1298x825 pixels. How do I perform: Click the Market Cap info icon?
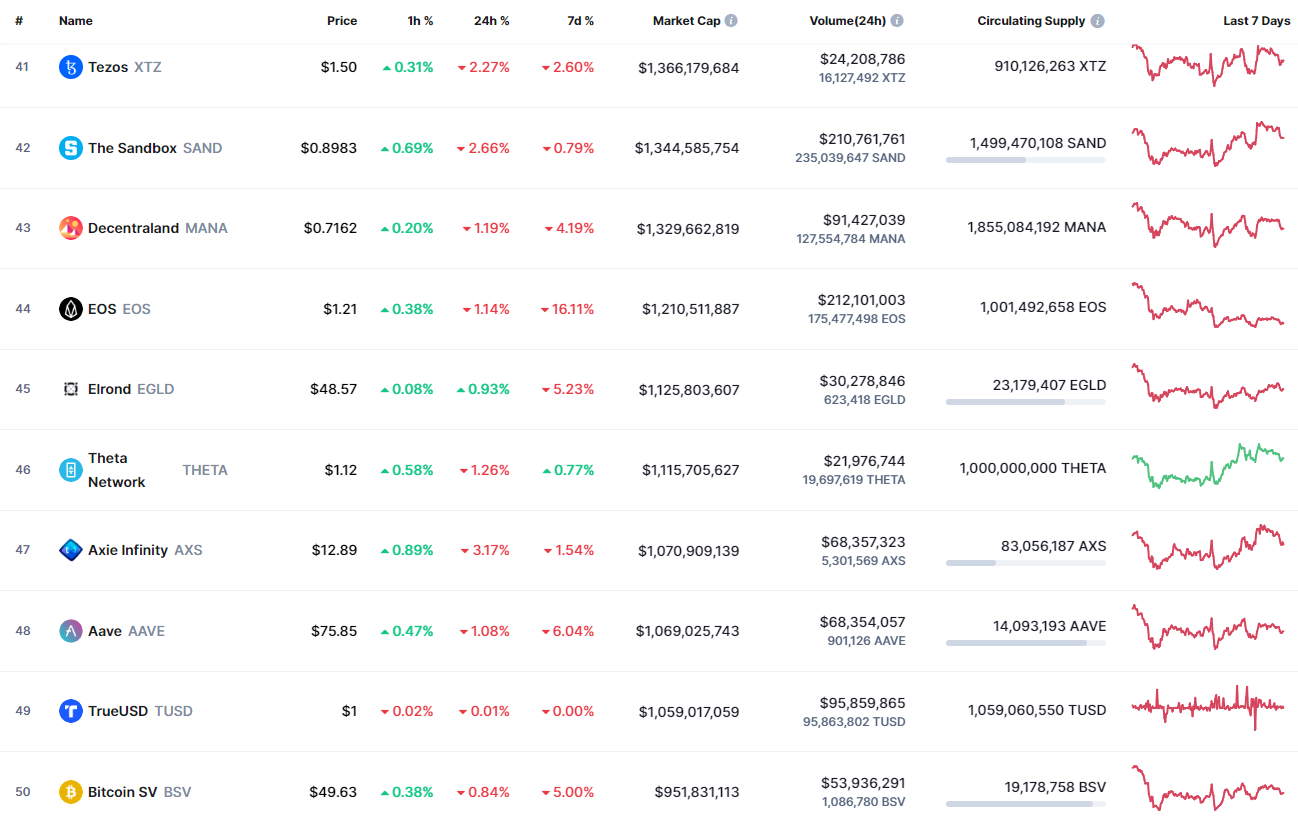[x=731, y=21]
